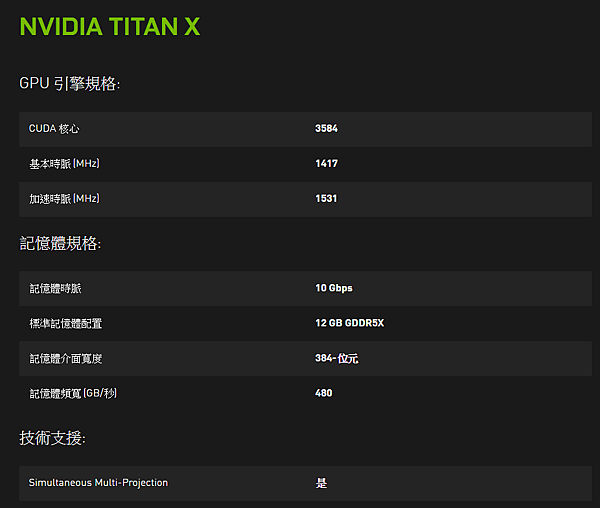Click the 技術支援 section heading

52,438
